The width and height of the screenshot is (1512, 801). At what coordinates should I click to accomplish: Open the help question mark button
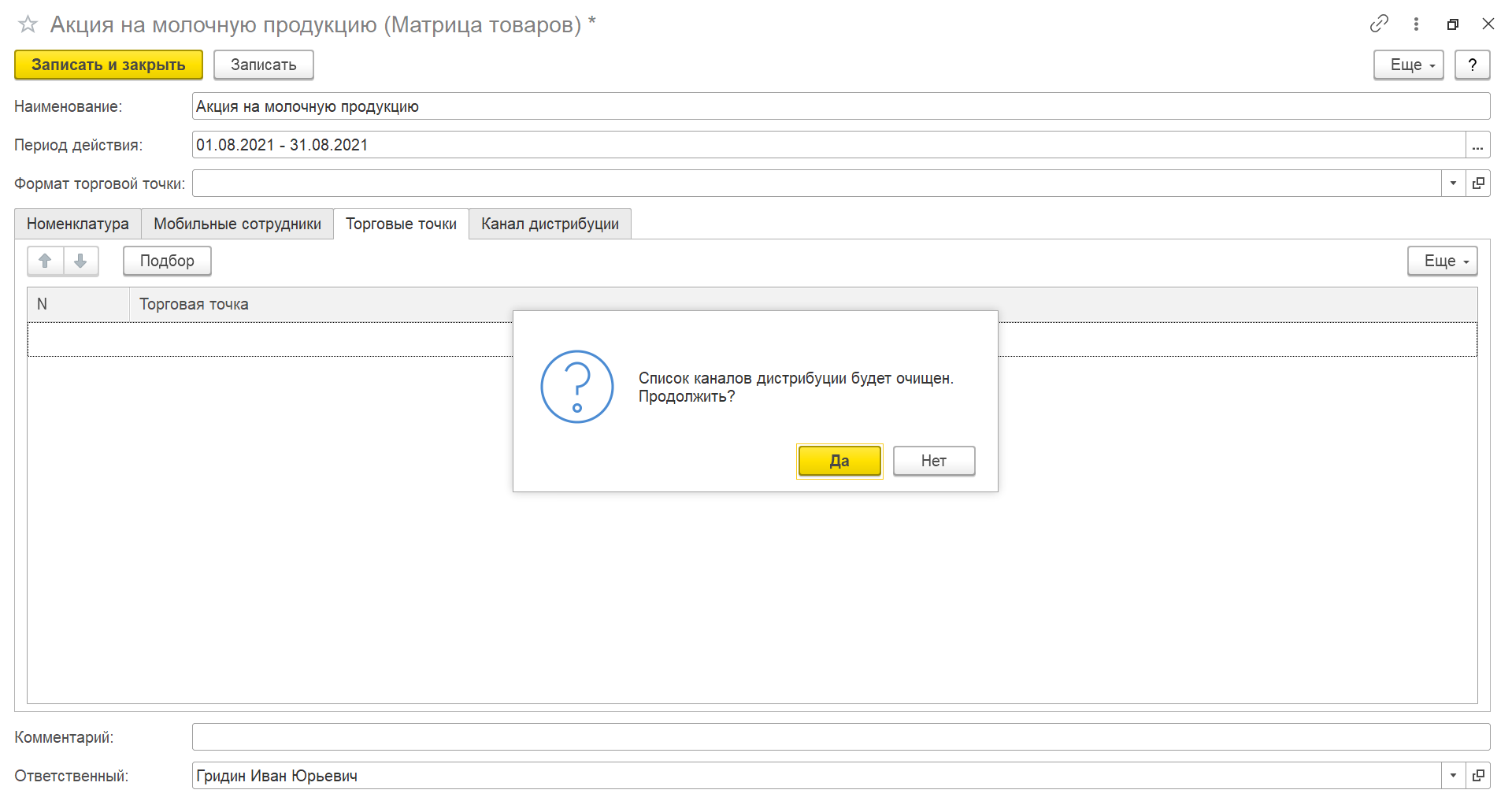pyautogui.click(x=1472, y=65)
